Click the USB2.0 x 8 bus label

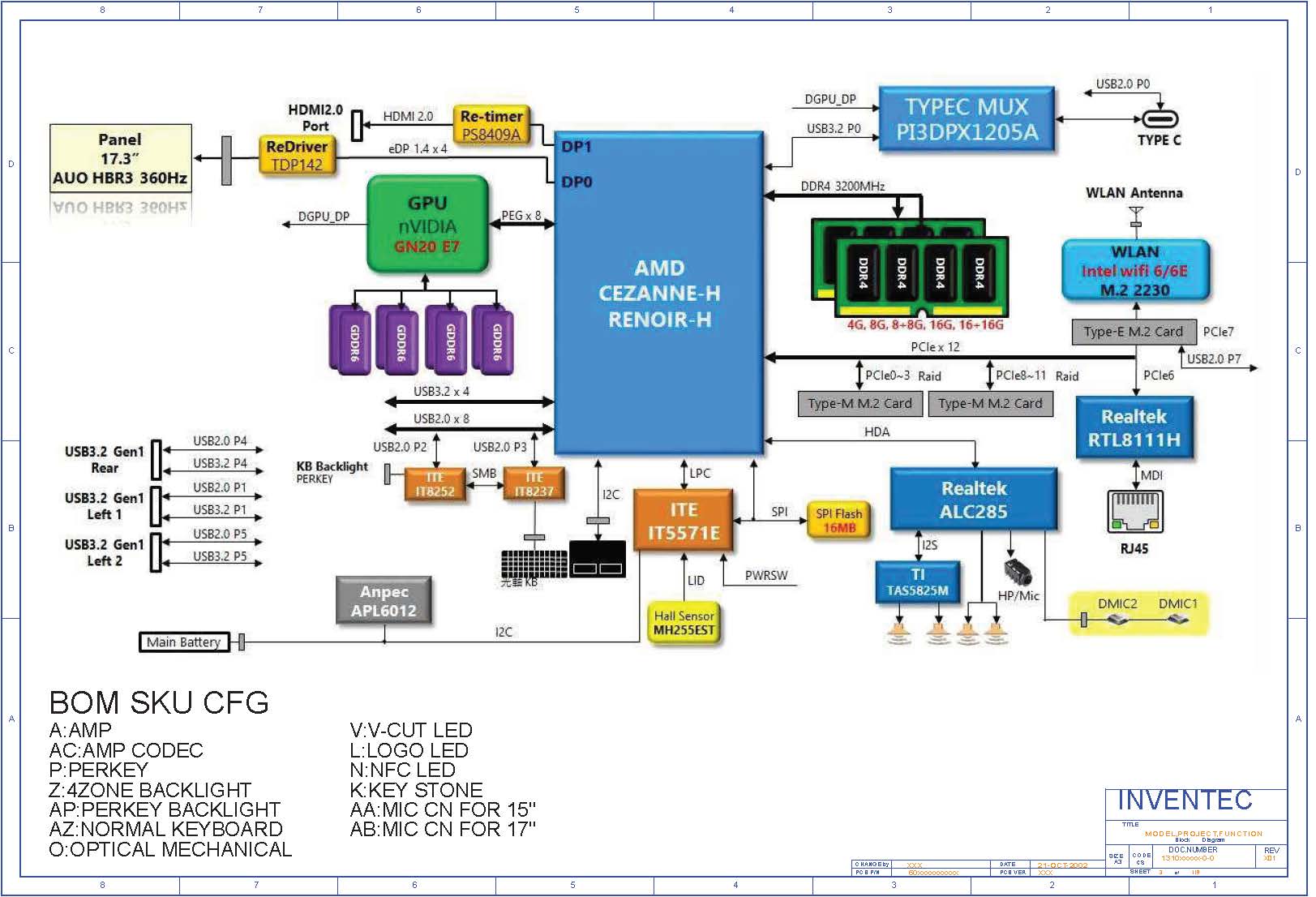(441, 418)
